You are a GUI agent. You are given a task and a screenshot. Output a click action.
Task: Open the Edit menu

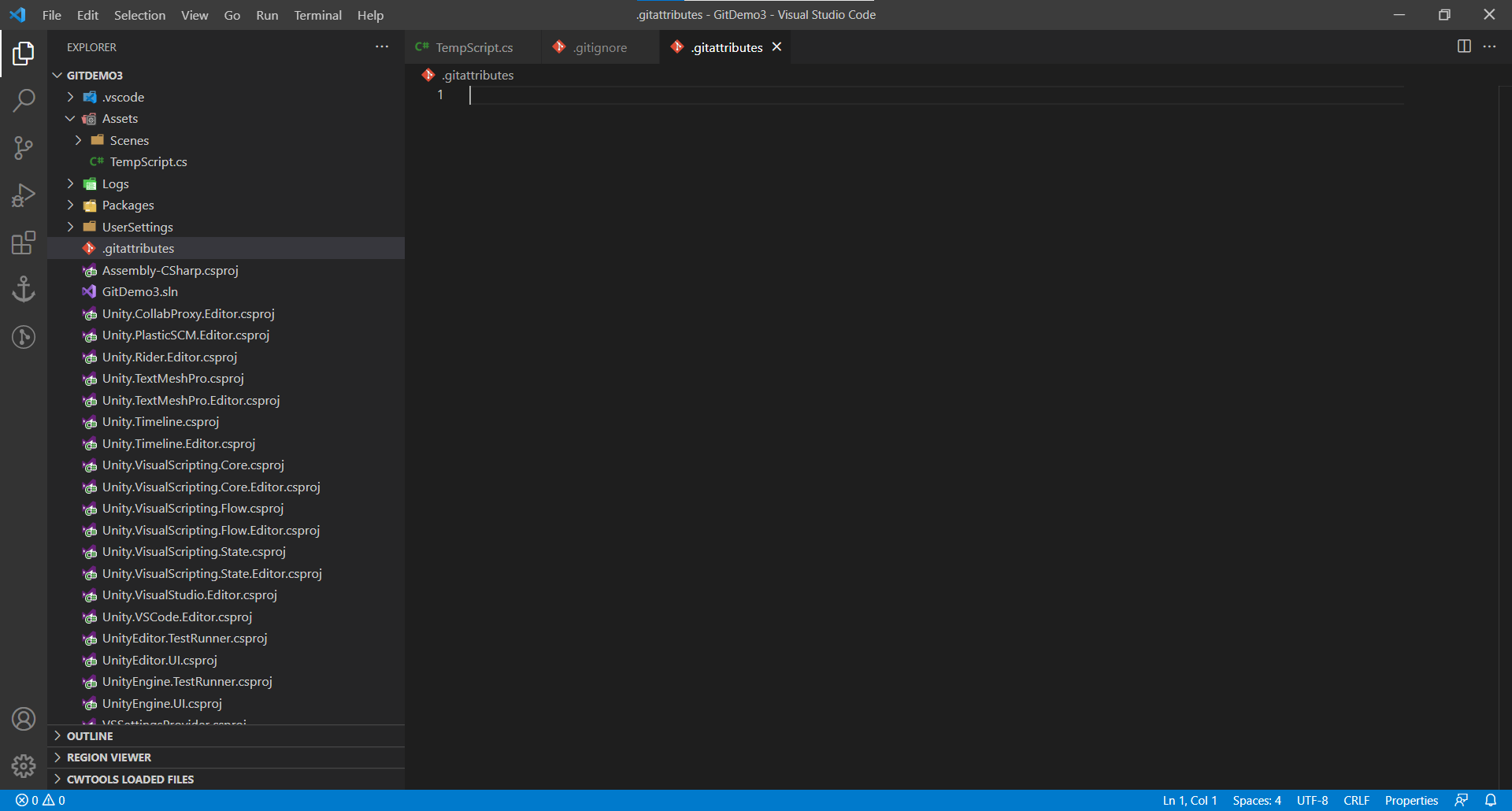click(87, 15)
